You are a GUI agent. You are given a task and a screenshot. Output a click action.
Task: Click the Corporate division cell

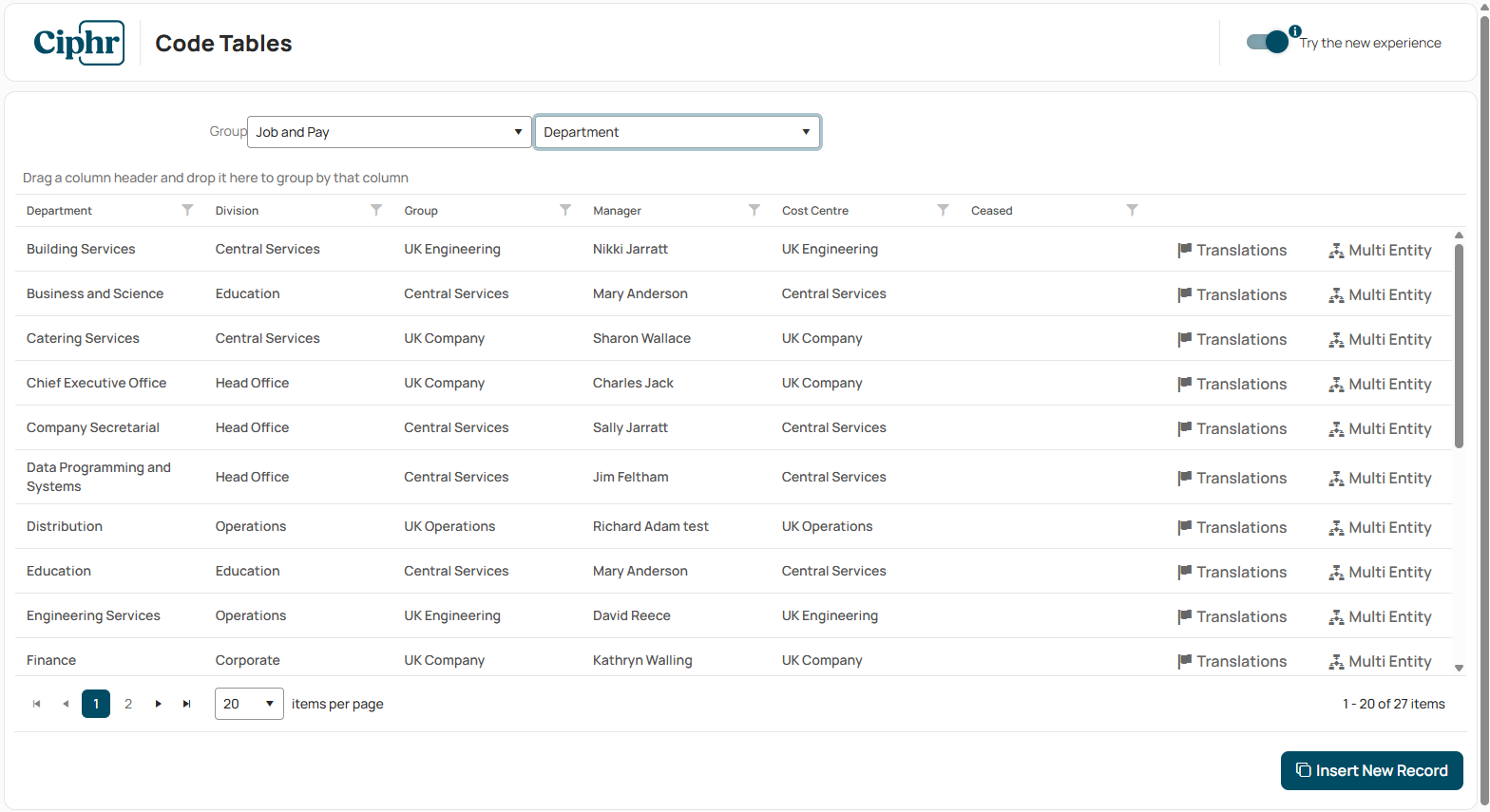[x=247, y=660]
